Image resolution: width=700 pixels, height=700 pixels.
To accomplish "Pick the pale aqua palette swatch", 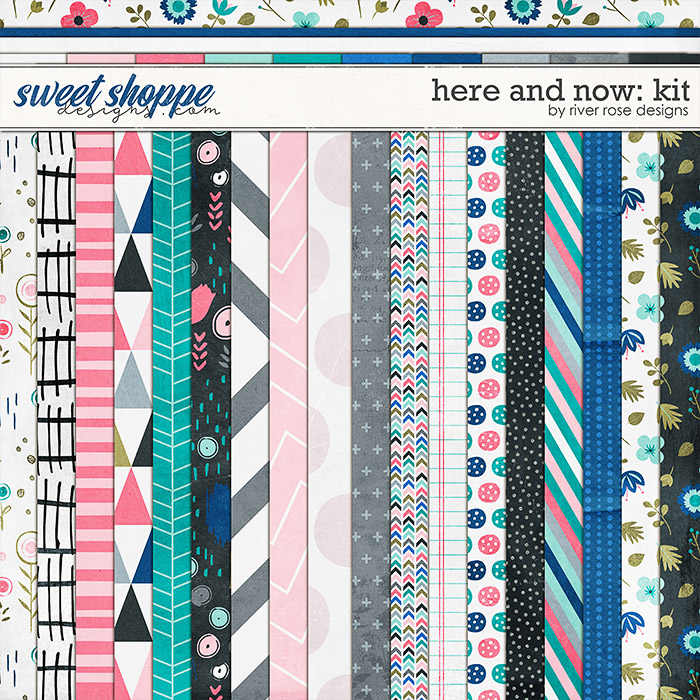I will [239, 58].
